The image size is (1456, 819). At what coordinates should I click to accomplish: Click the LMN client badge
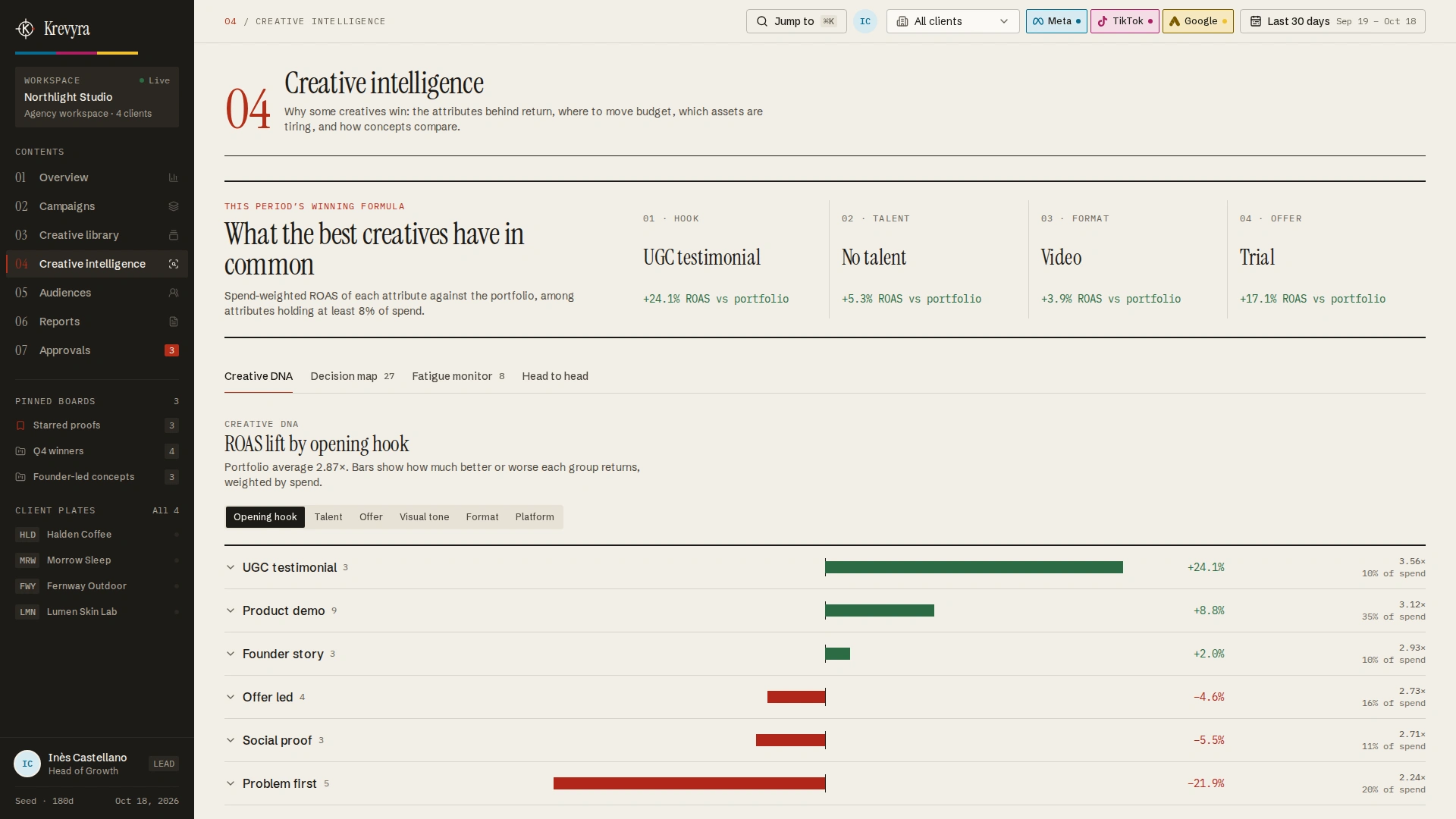click(x=27, y=612)
